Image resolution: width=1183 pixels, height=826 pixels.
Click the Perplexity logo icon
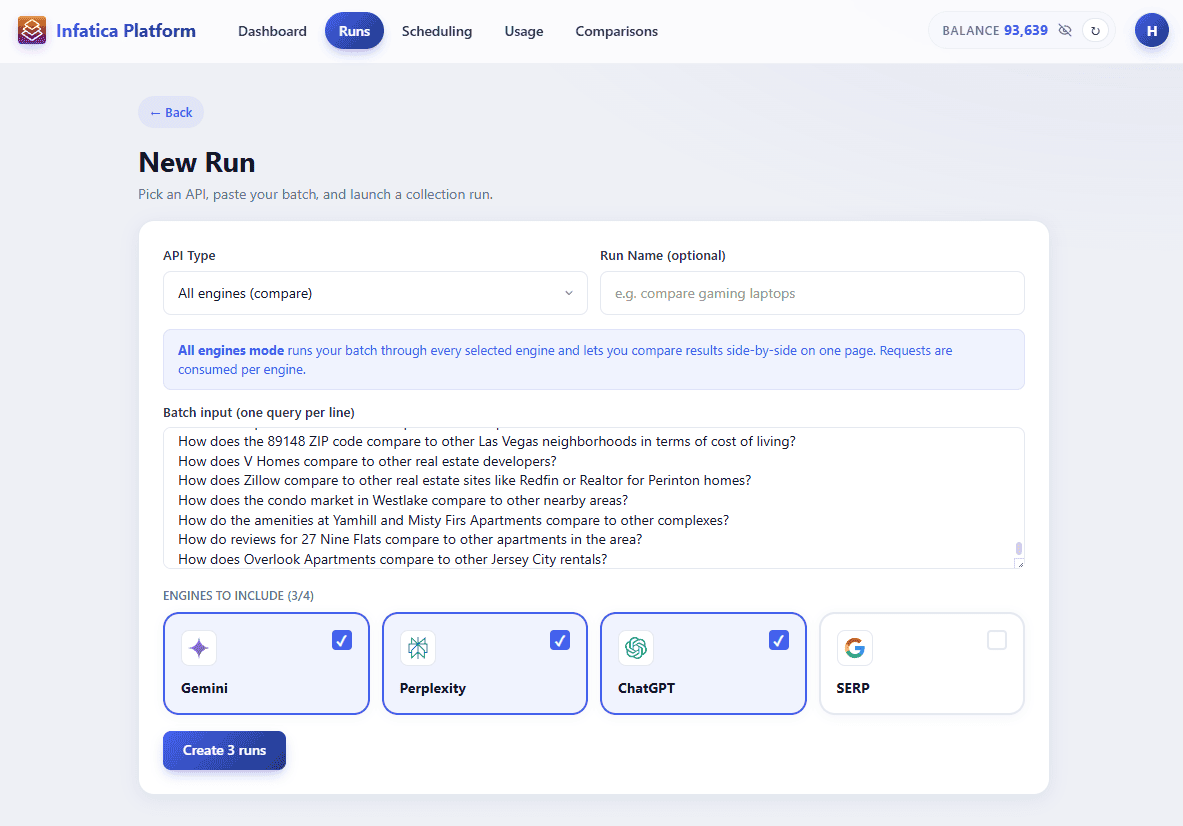coord(417,648)
